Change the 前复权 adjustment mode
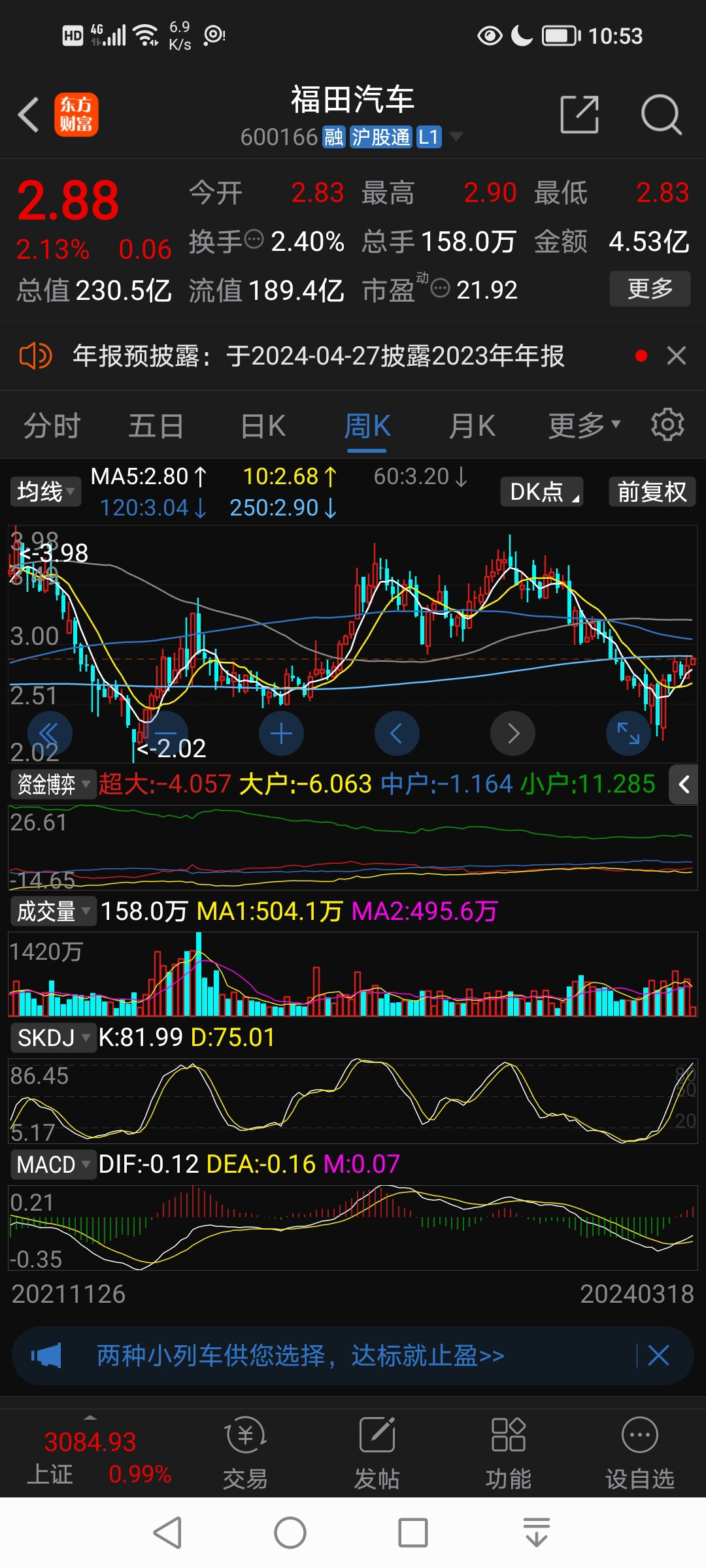This screenshot has width=706, height=1568. 652,492
